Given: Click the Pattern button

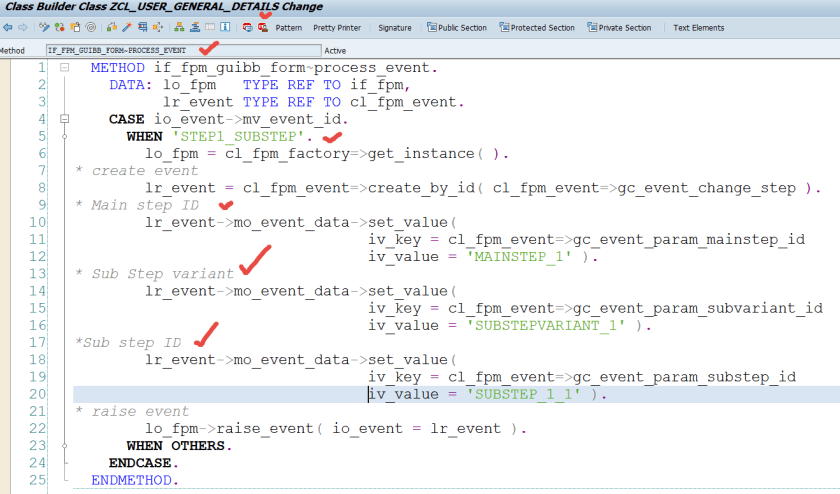Looking at the screenshot, I should tap(288, 28).
